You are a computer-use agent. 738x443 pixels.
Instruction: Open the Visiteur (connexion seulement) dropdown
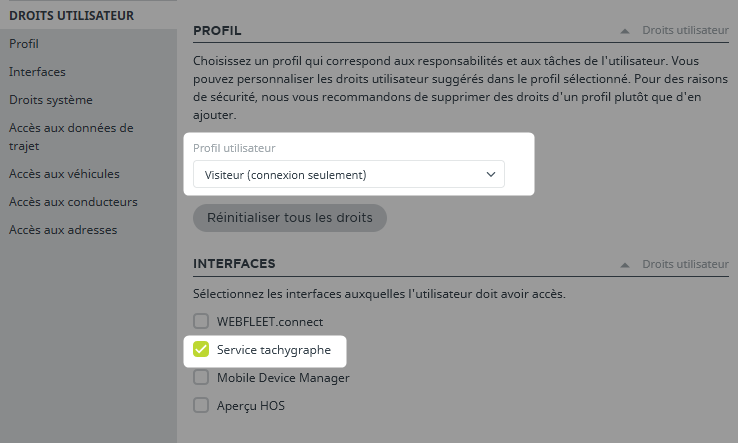click(x=348, y=175)
